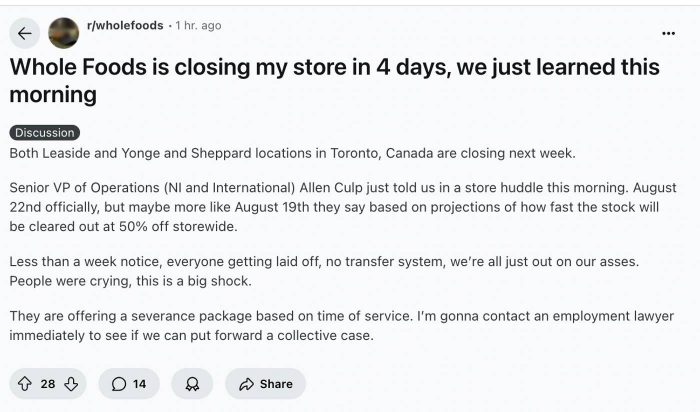700x412 pixels.
Task: Click the name Allen Culp in the text
Action: (332, 187)
